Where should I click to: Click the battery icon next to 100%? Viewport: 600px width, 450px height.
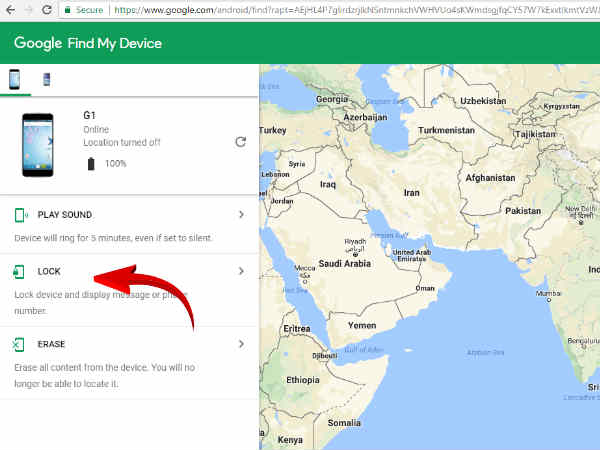tap(91, 164)
